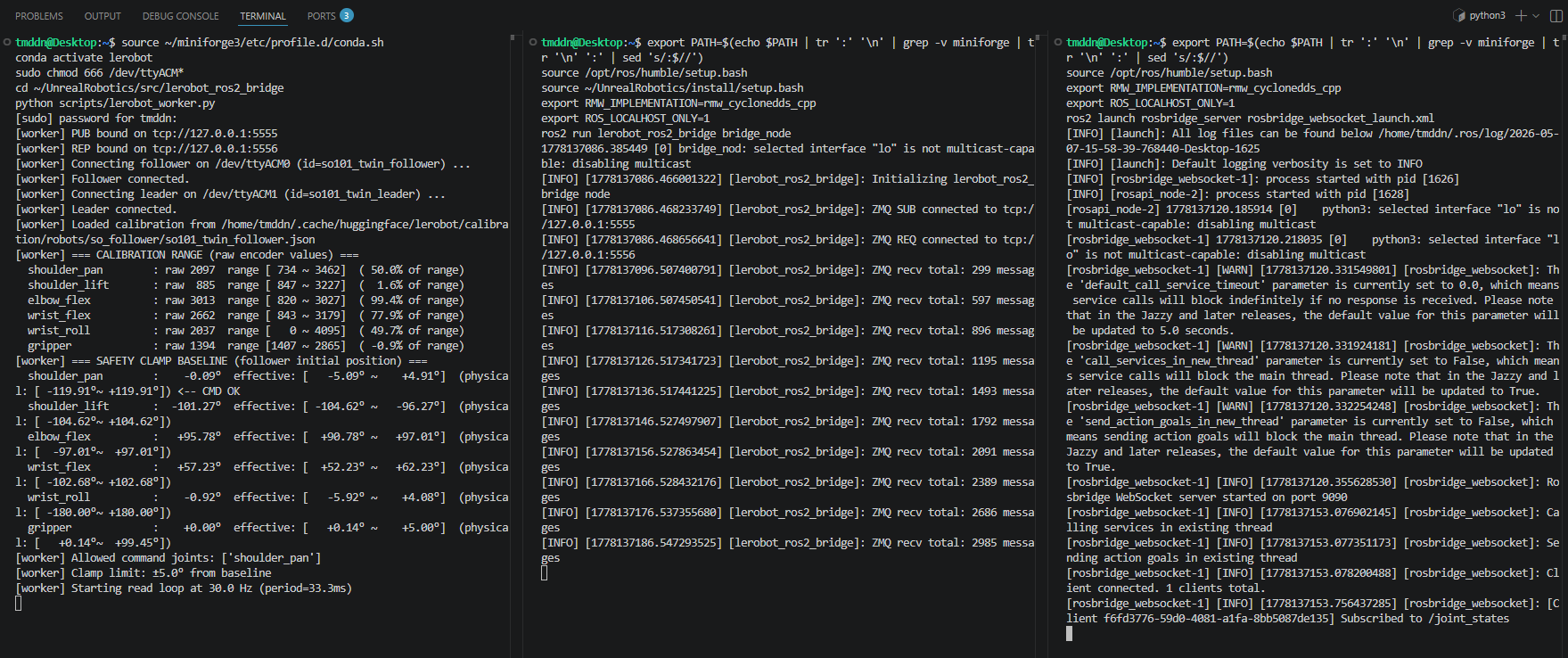This screenshot has width=1568, height=658.
Task: Click the rosbridge terminal cursor block
Action: pos(1070,633)
